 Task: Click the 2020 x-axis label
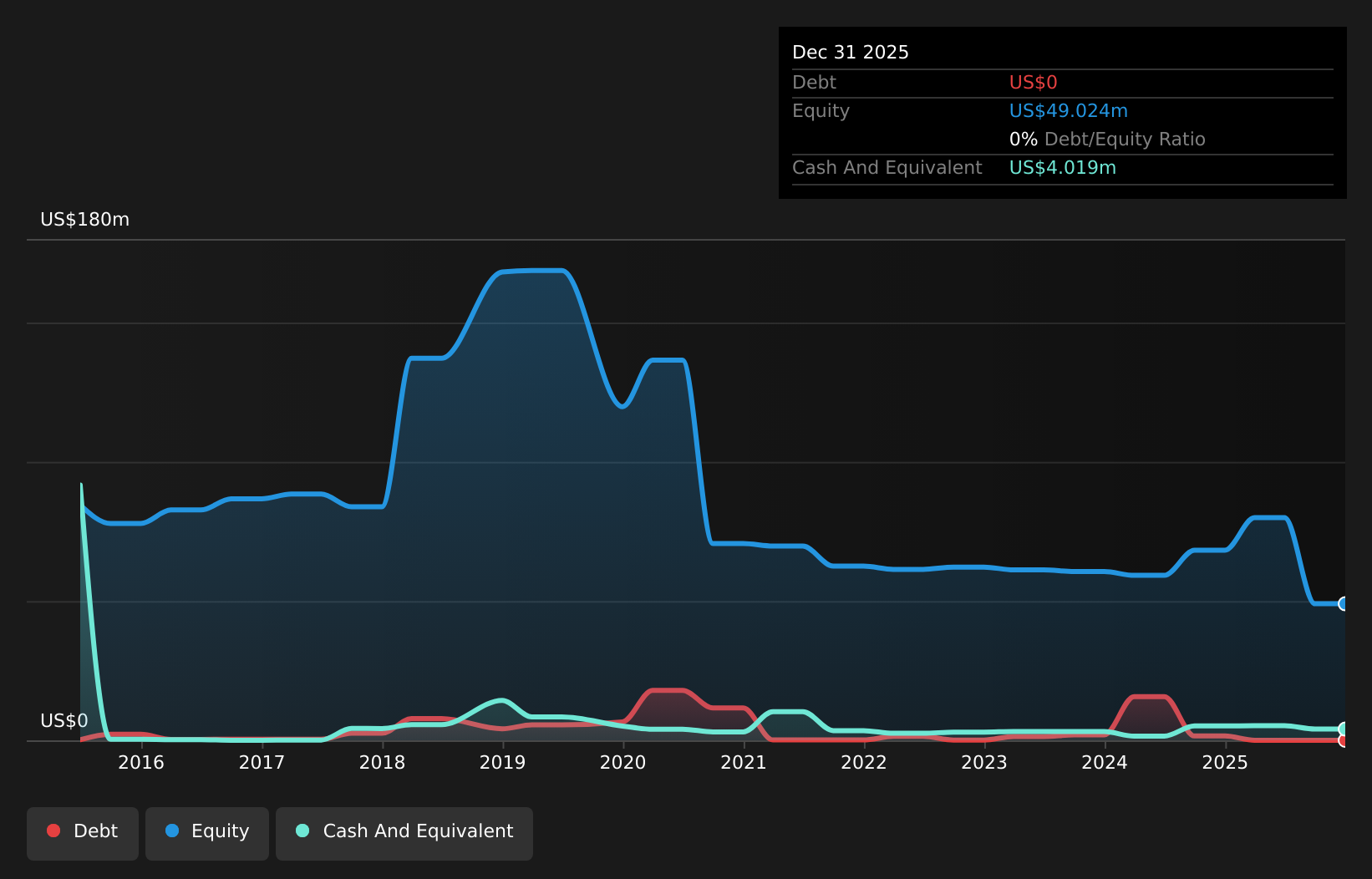tap(622, 762)
